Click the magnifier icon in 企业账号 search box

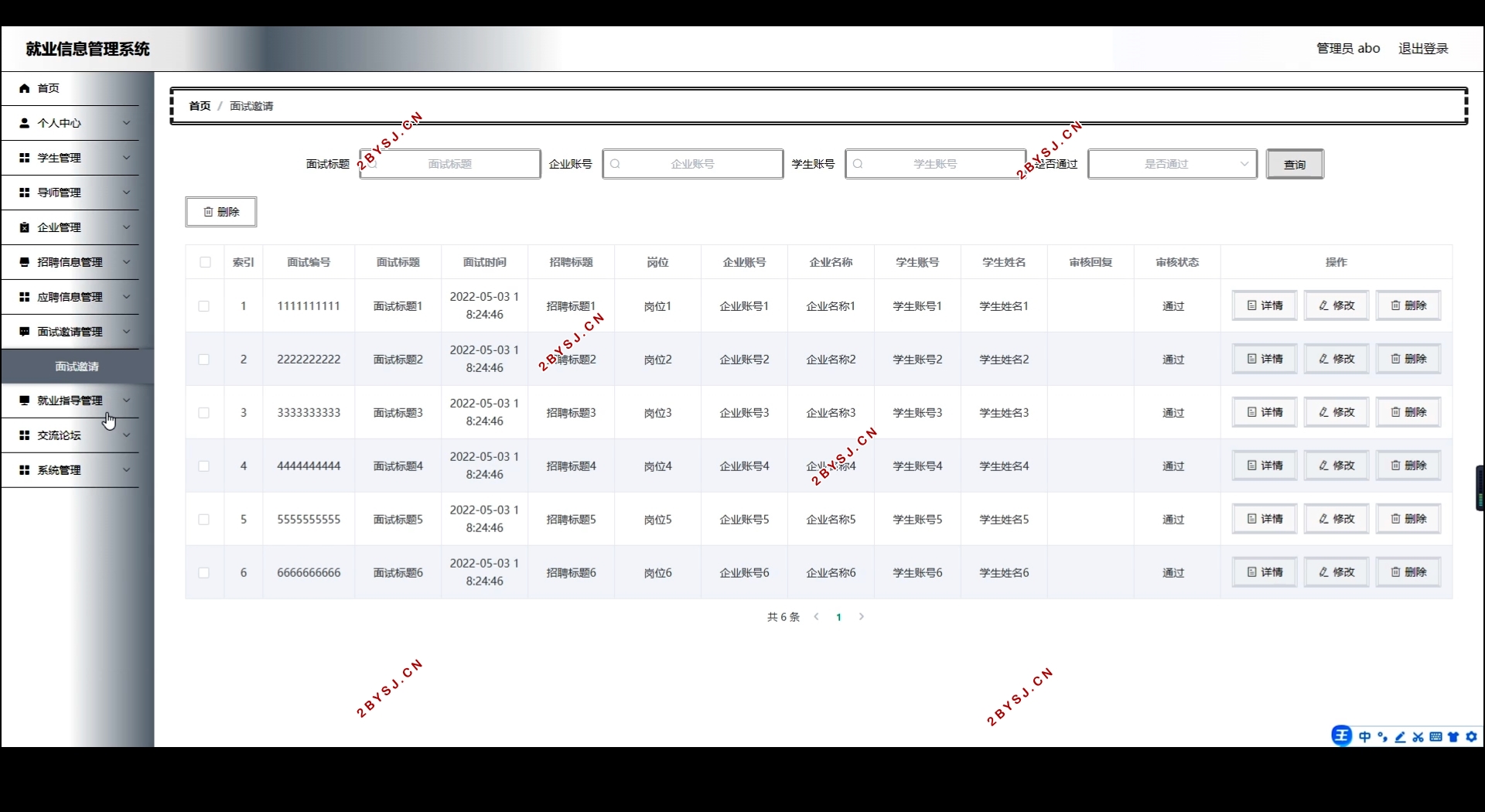pyautogui.click(x=616, y=164)
